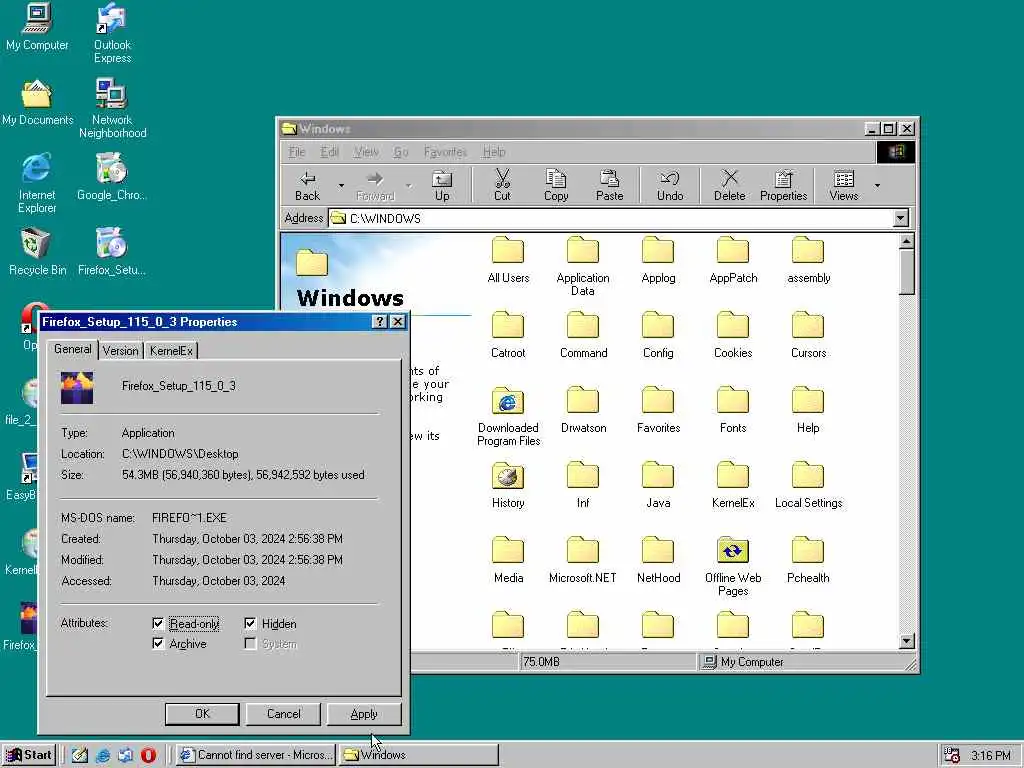Click the Windows taskbar button
Viewport: 1024px width, 768px height.
(x=418, y=755)
